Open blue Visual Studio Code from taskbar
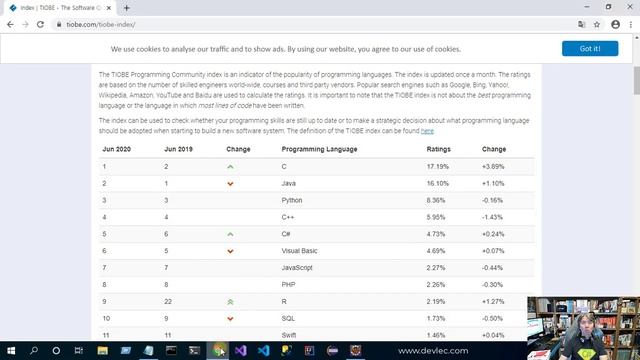Image resolution: width=640 pixels, height=360 pixels. click(x=264, y=351)
